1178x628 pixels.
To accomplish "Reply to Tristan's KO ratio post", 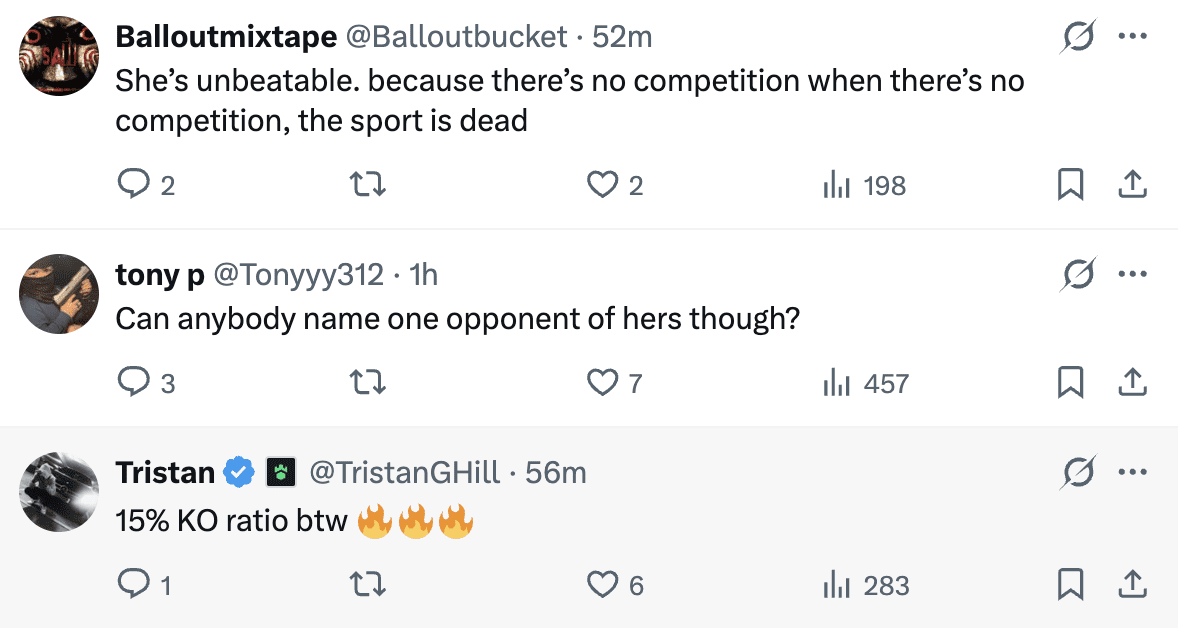I will pyautogui.click(x=133, y=585).
